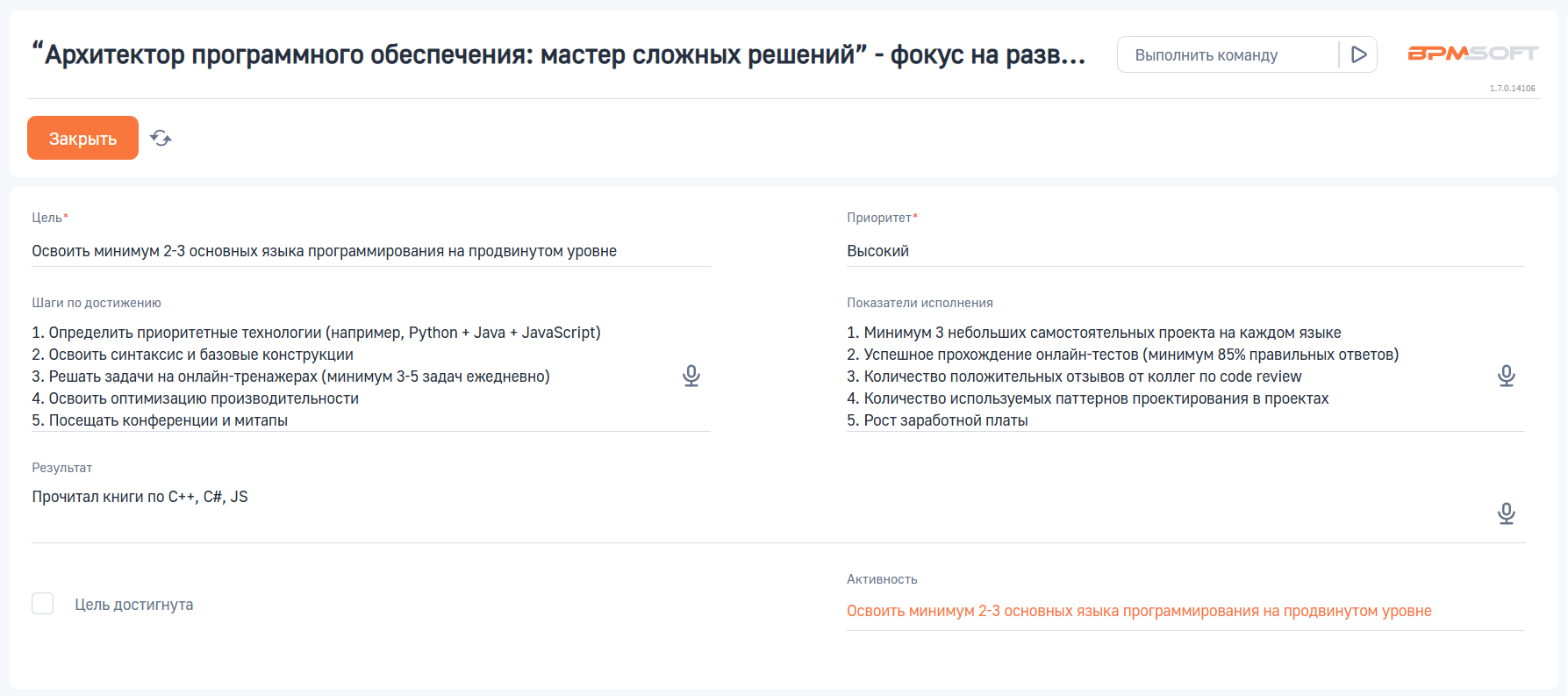Click the Цель достигнута label
1568x696 pixels.
pos(134,605)
